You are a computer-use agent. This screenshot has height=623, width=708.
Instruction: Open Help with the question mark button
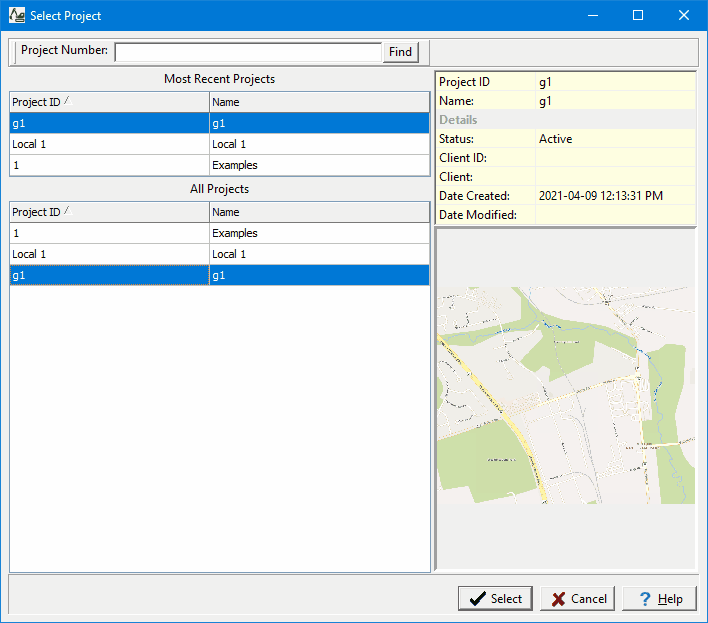coord(658,598)
